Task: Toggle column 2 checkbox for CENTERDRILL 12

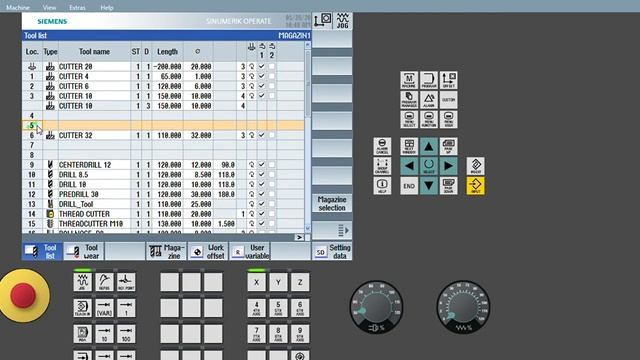Action: click(272, 164)
